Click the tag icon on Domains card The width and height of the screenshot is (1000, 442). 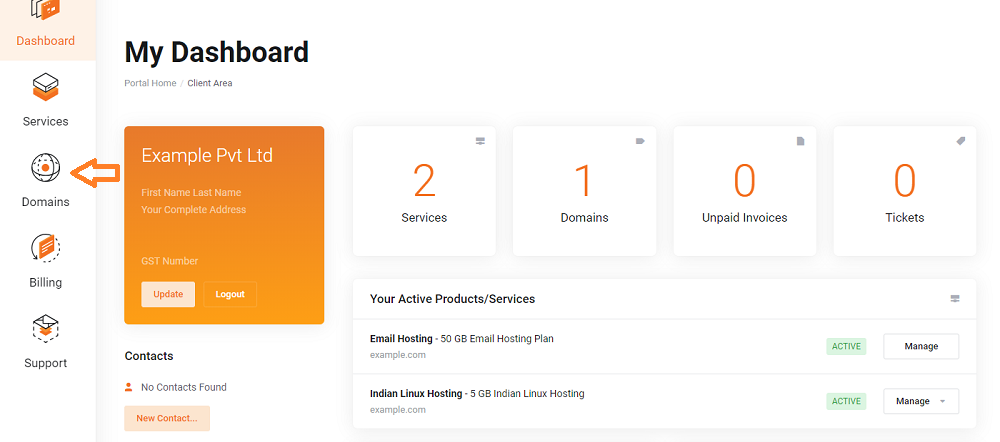[640, 142]
